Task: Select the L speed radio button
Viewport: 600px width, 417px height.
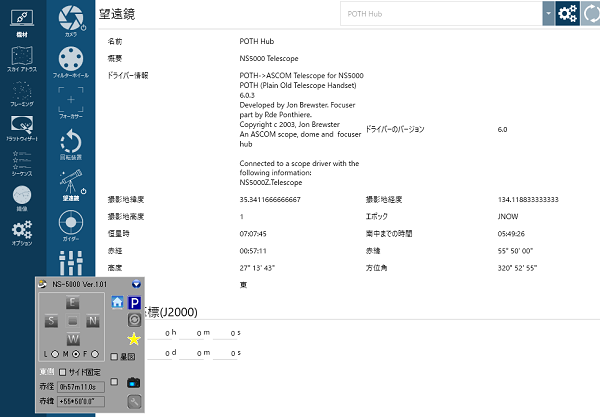Action: (x=55, y=354)
